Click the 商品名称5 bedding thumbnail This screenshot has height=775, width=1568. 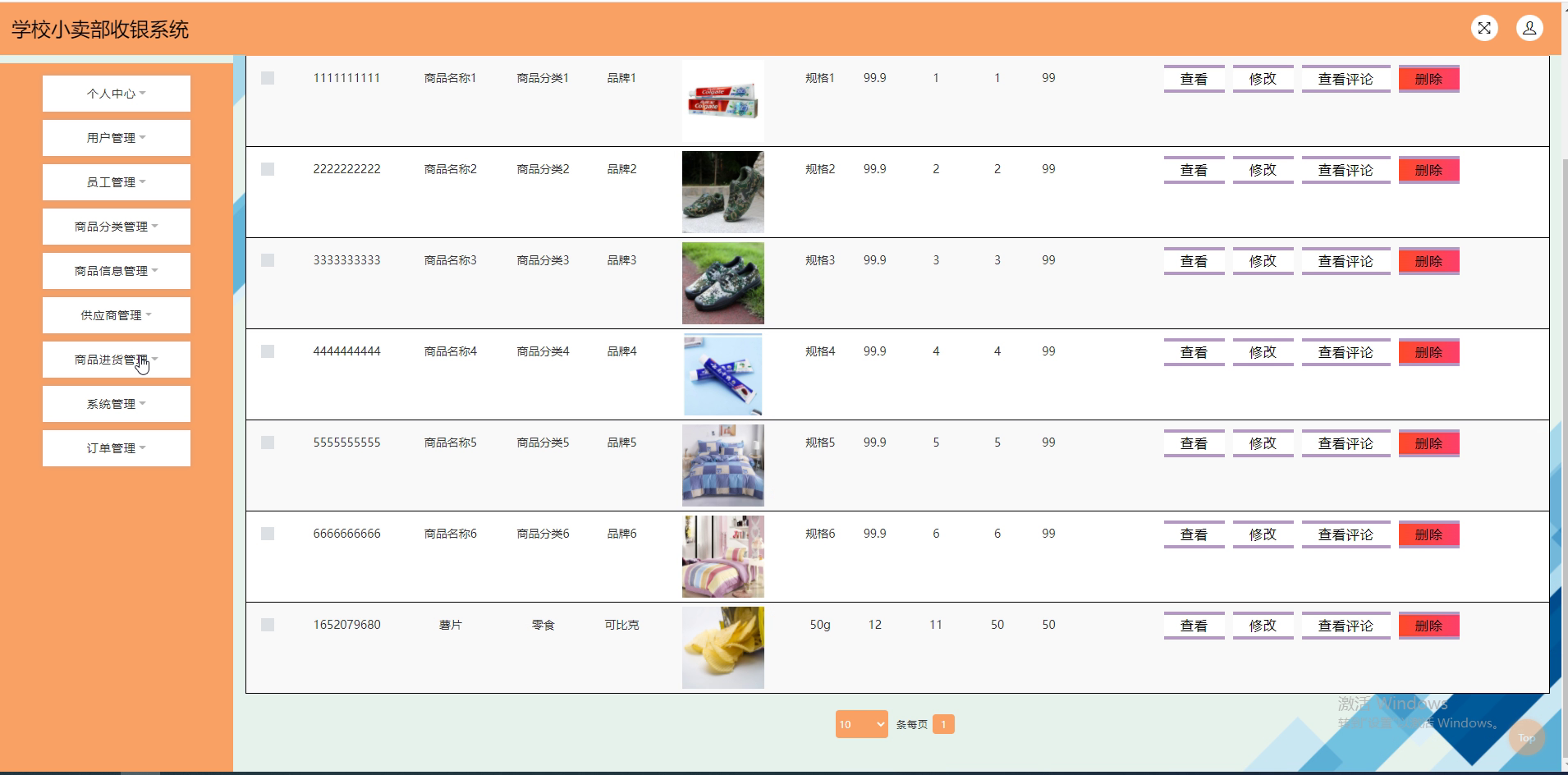tap(723, 465)
